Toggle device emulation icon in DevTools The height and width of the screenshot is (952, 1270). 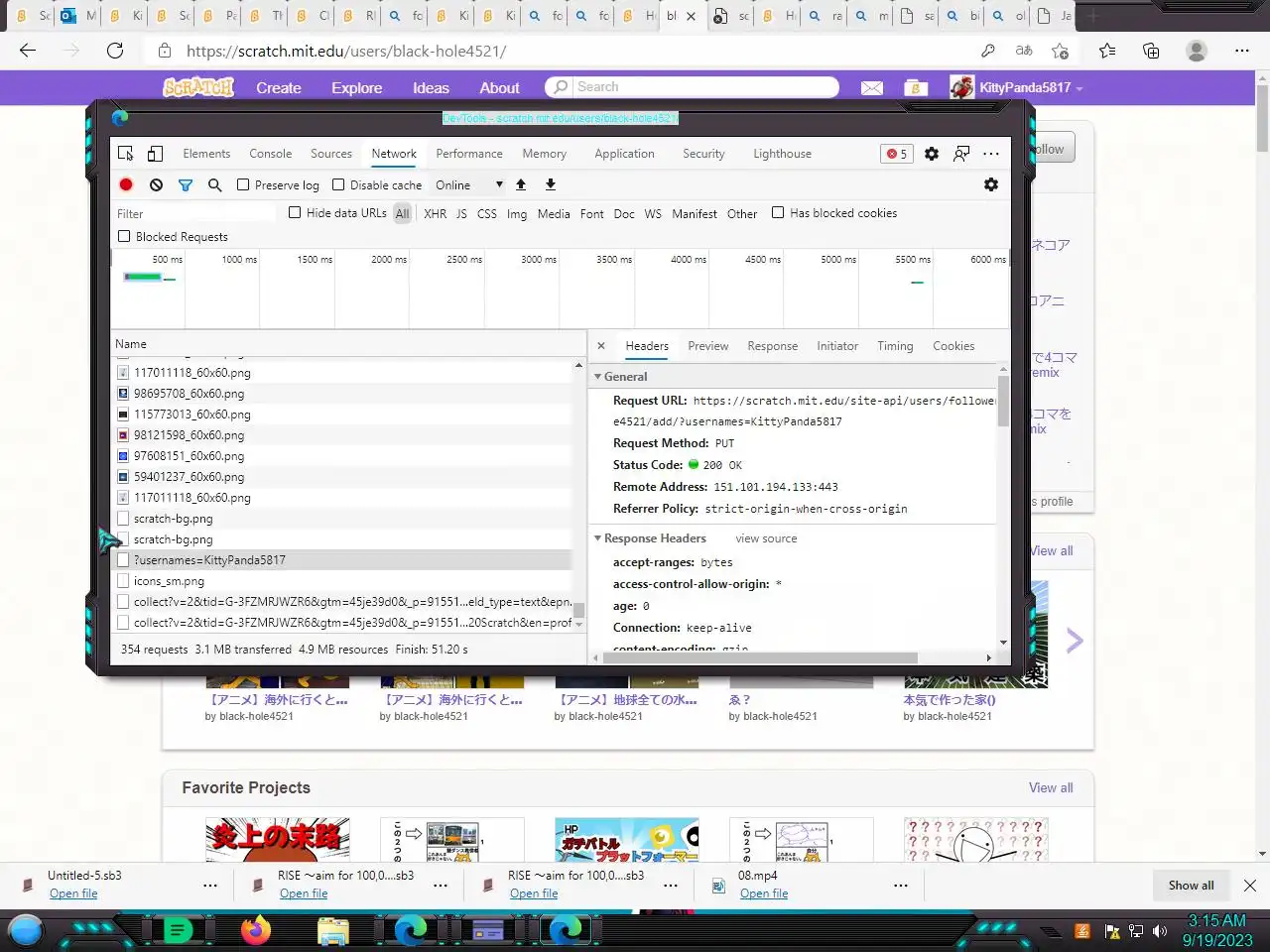156,154
